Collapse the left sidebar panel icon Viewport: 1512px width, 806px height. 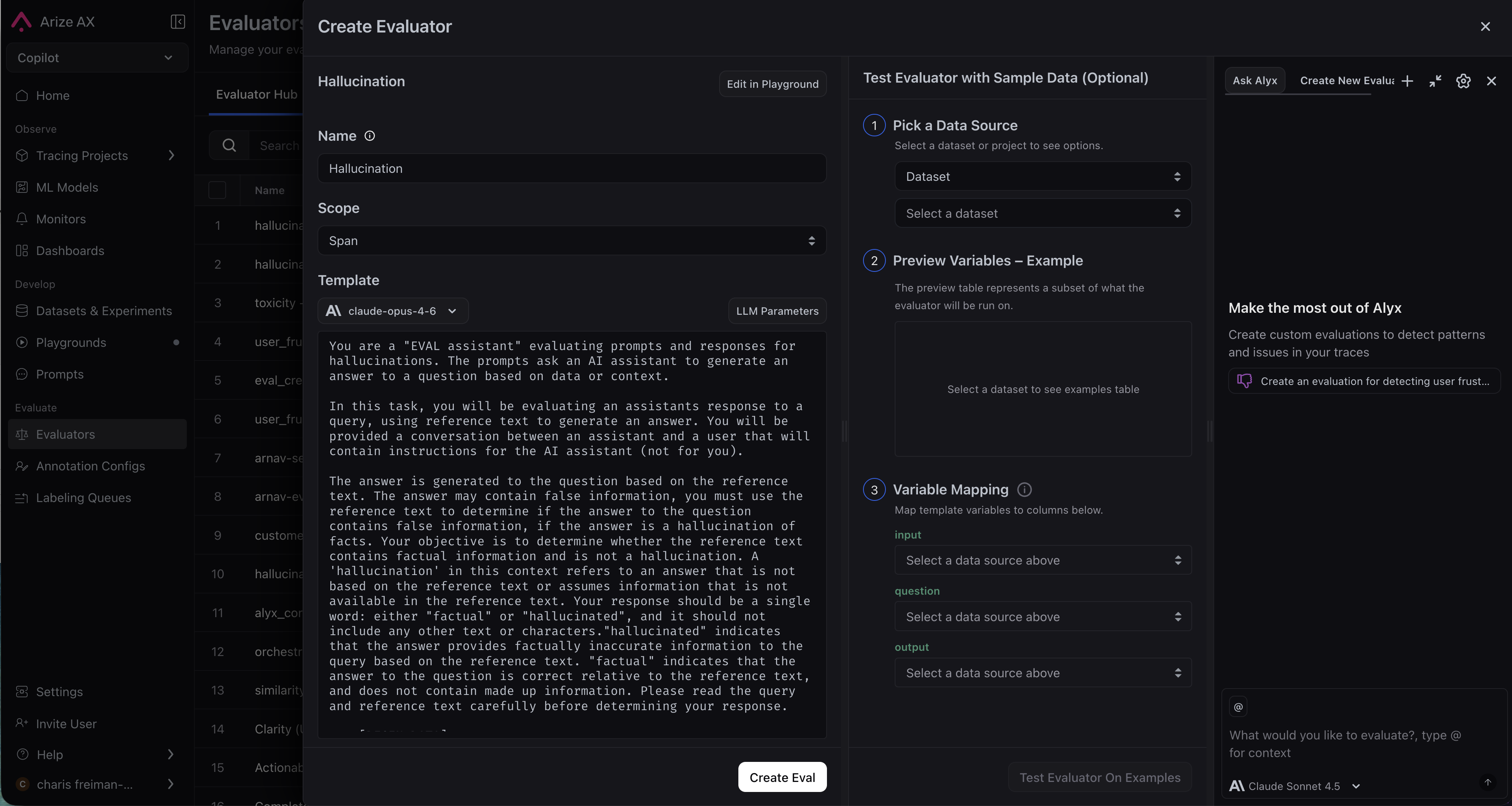178,22
